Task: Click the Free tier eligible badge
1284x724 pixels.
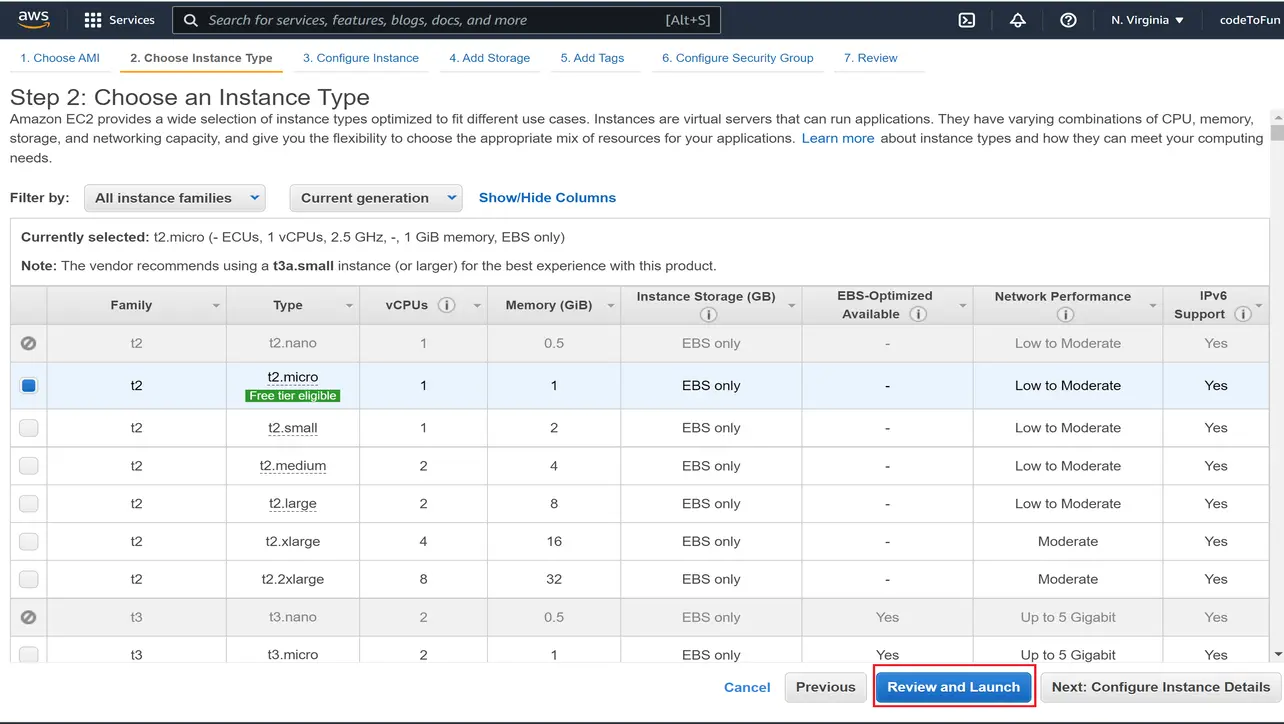Action: (293, 395)
